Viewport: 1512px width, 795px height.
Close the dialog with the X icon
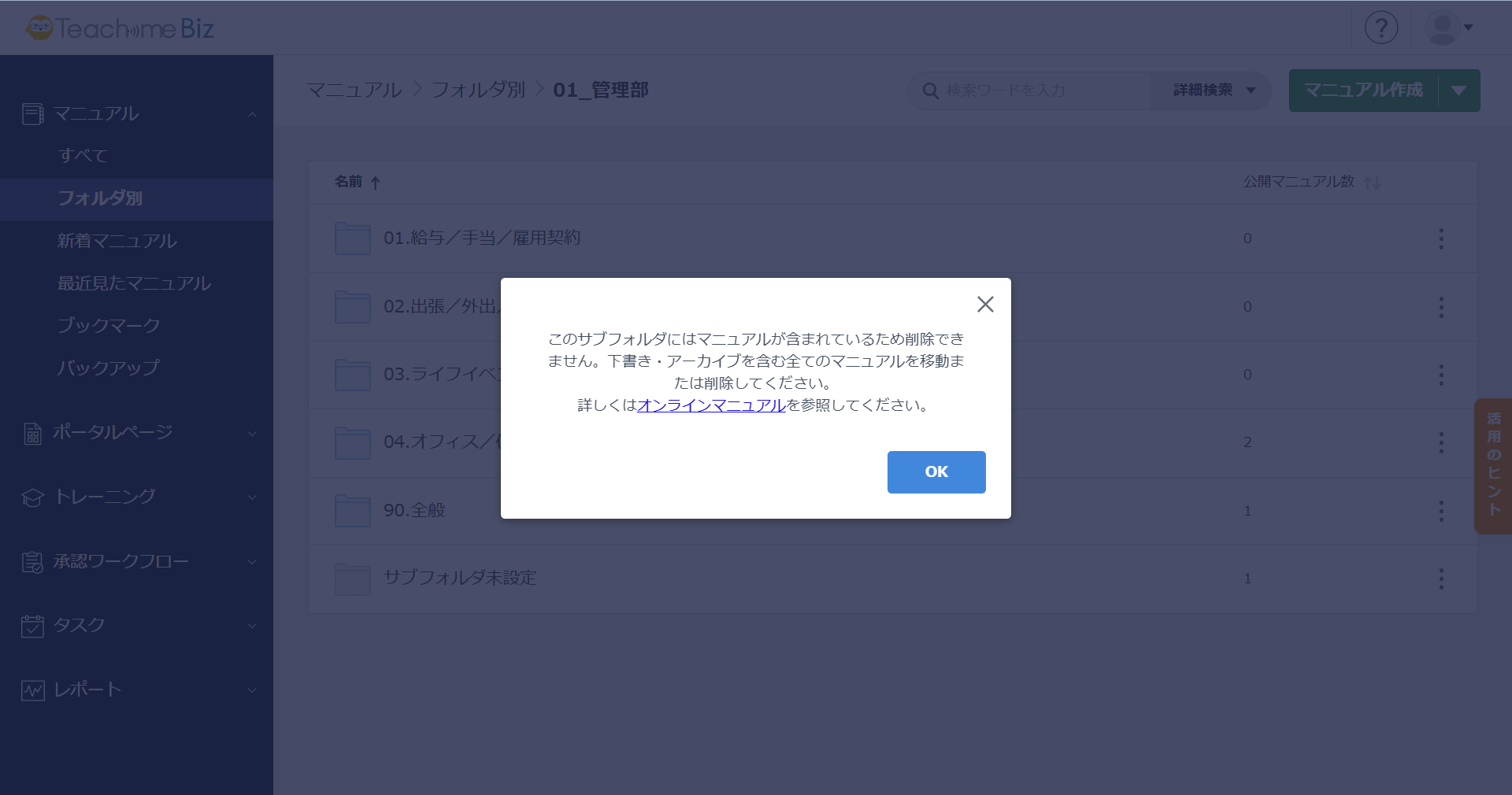[x=984, y=305]
